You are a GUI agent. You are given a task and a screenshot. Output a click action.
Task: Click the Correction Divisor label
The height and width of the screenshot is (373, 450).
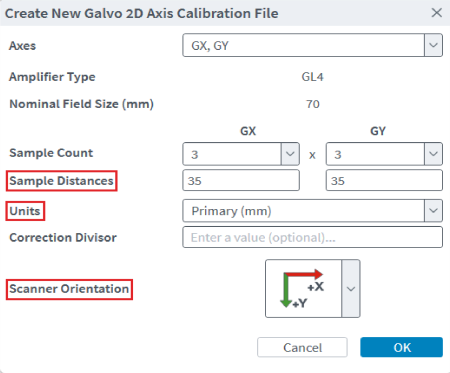click(63, 238)
